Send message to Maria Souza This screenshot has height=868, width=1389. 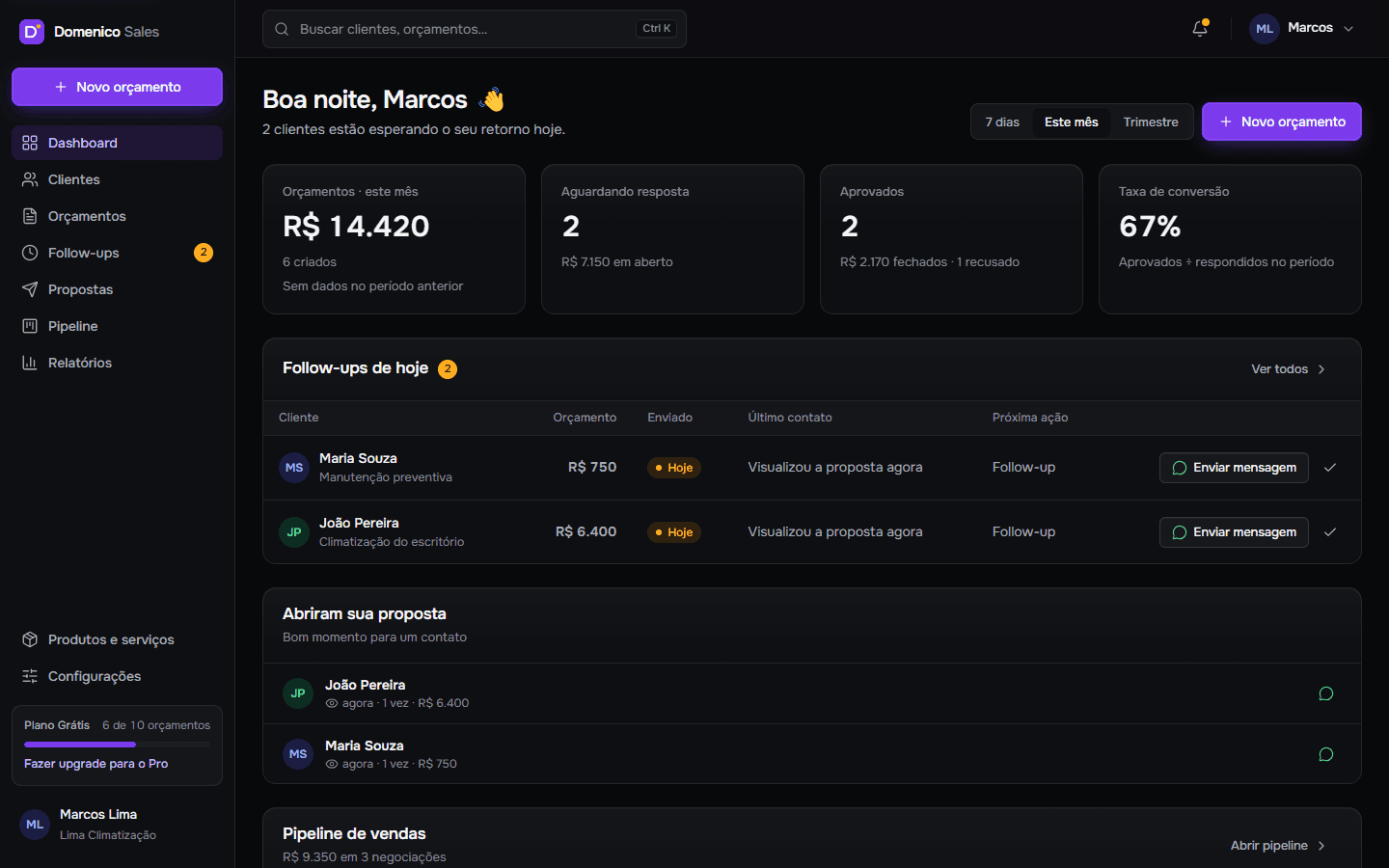point(1234,468)
